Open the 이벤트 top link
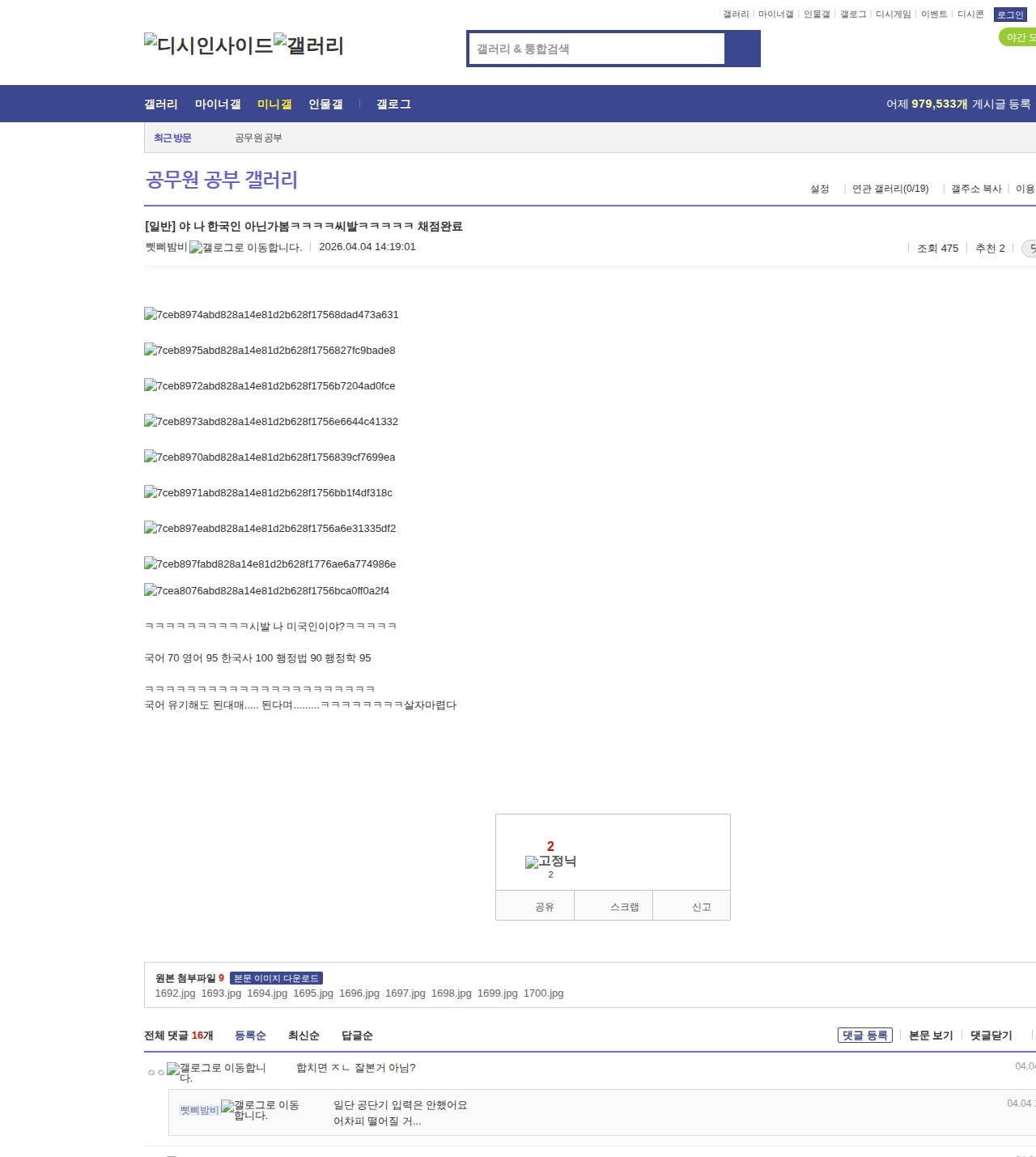Image resolution: width=1036 pixels, height=1157 pixels. tap(934, 15)
